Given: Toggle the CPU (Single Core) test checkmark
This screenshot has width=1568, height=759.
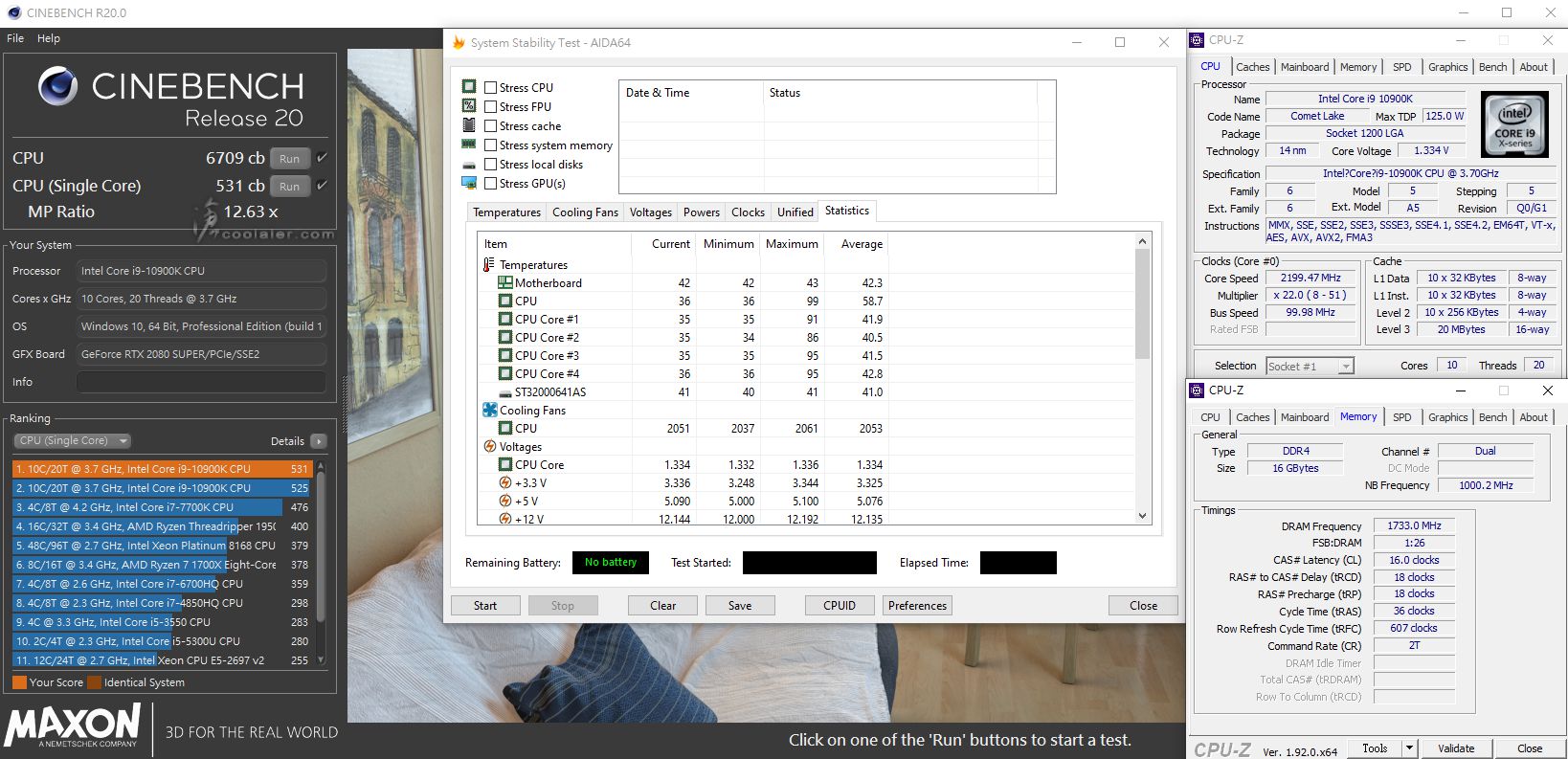Looking at the screenshot, I should 322,186.
